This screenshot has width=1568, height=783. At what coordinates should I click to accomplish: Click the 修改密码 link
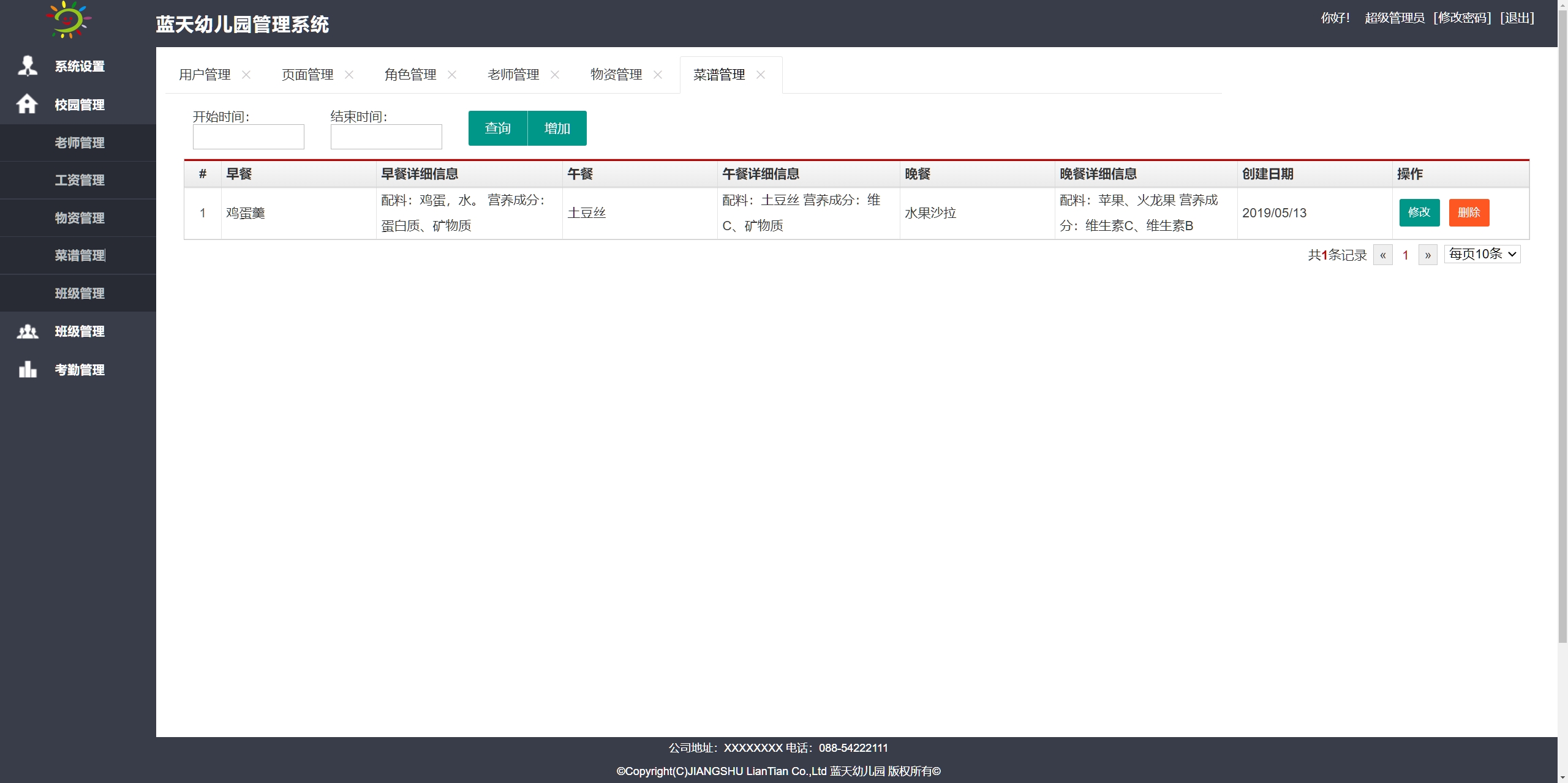(x=1462, y=18)
